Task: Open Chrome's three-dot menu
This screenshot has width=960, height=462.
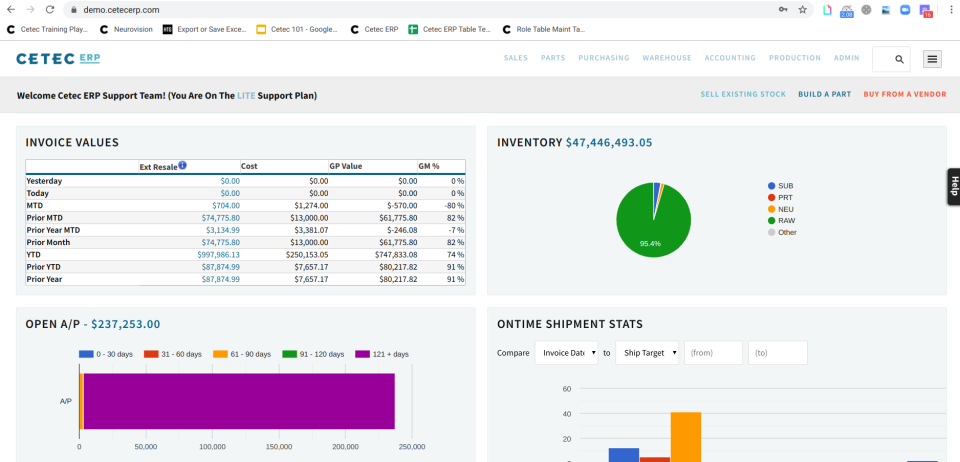Action: click(x=950, y=10)
